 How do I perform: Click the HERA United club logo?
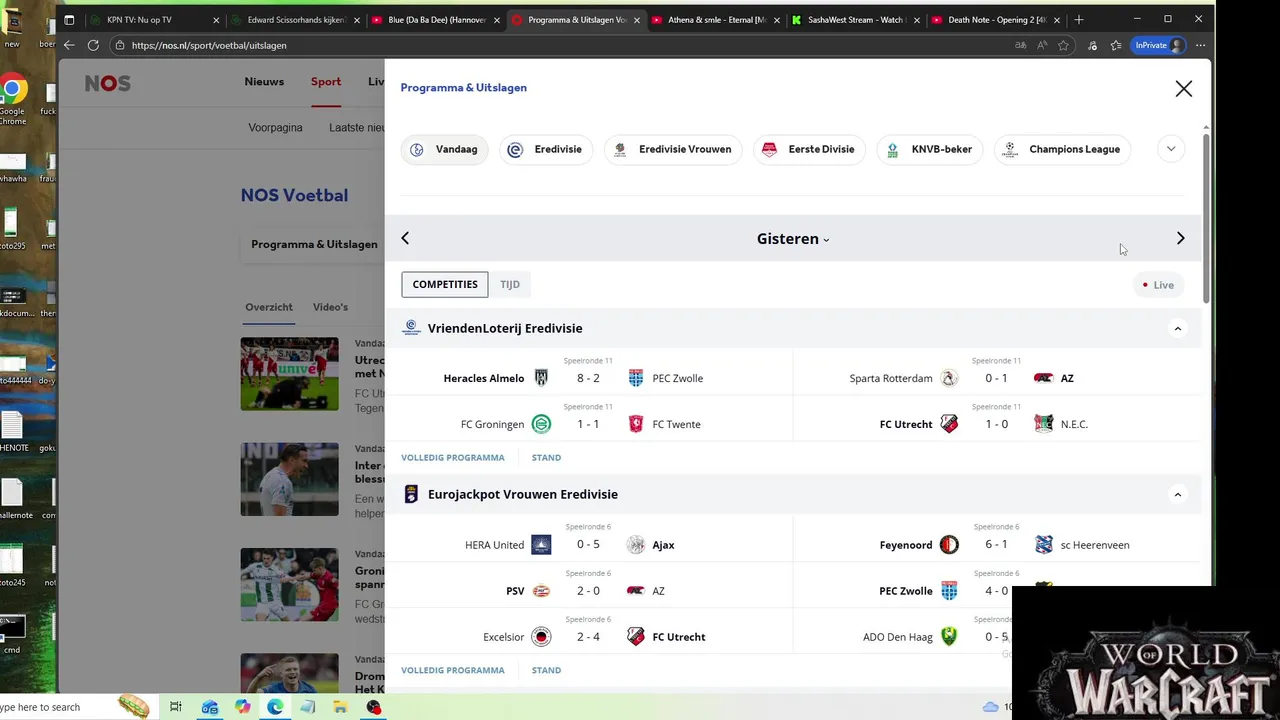tap(541, 545)
